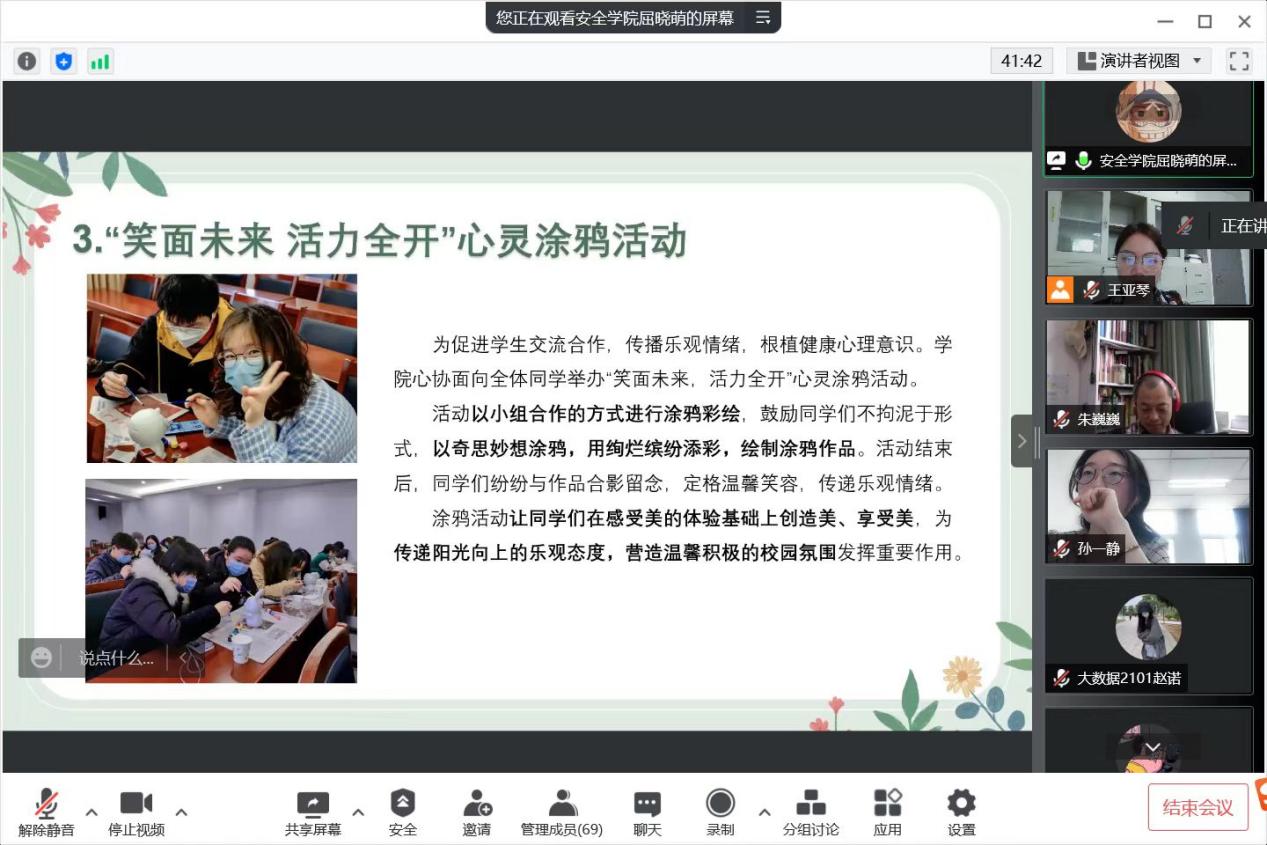Click the sharing notice banner text
The height and width of the screenshot is (845, 1267).
tap(615, 17)
